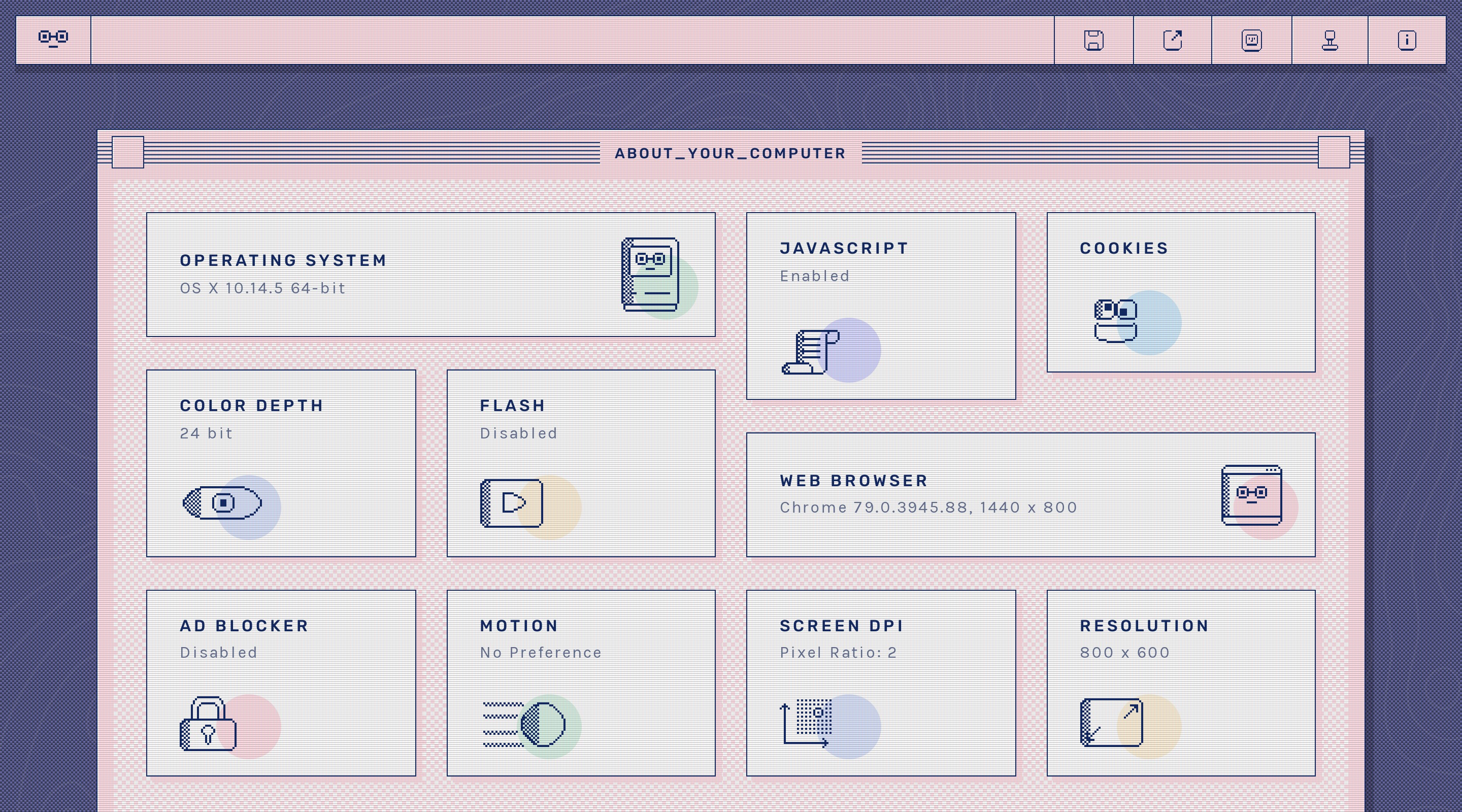
Task: Click the Resolution resize-arrows icon
Action: (x=1111, y=722)
